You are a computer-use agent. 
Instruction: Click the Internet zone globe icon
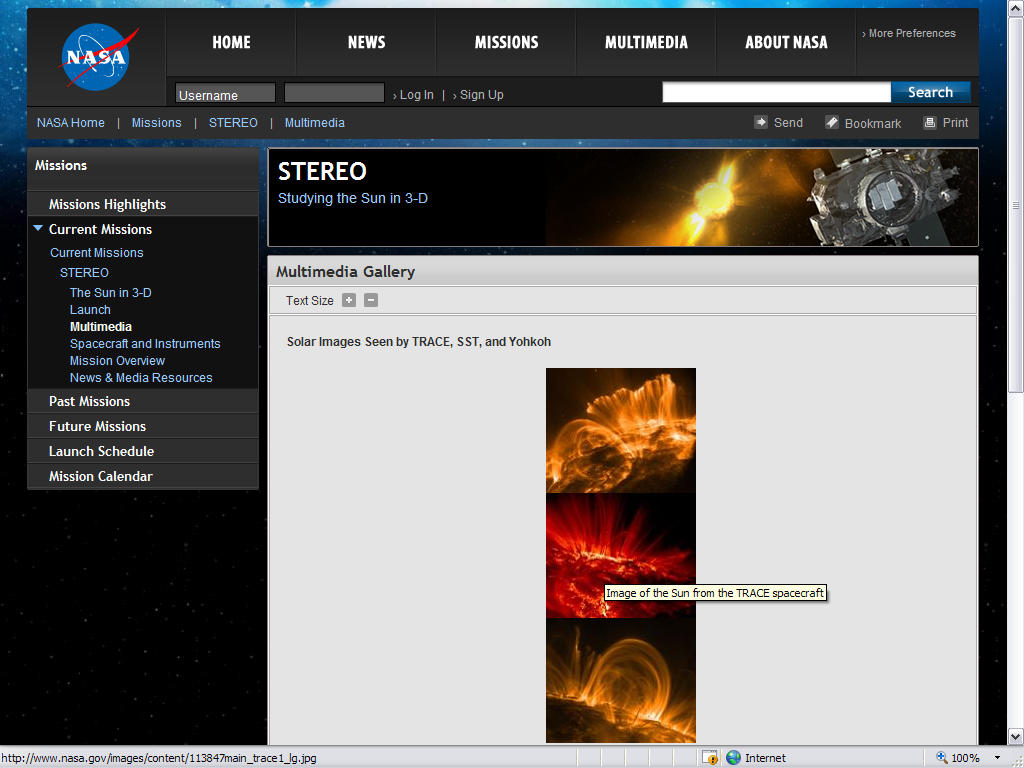(733, 758)
